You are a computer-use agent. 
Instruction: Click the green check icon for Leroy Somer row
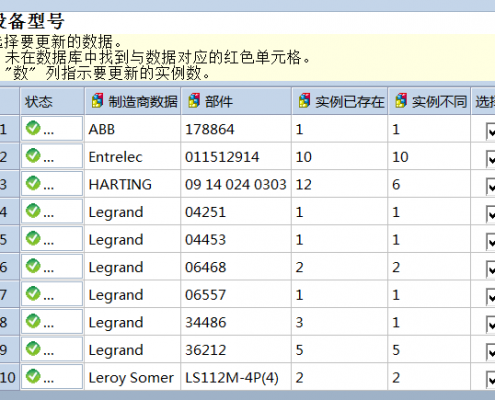click(33, 377)
